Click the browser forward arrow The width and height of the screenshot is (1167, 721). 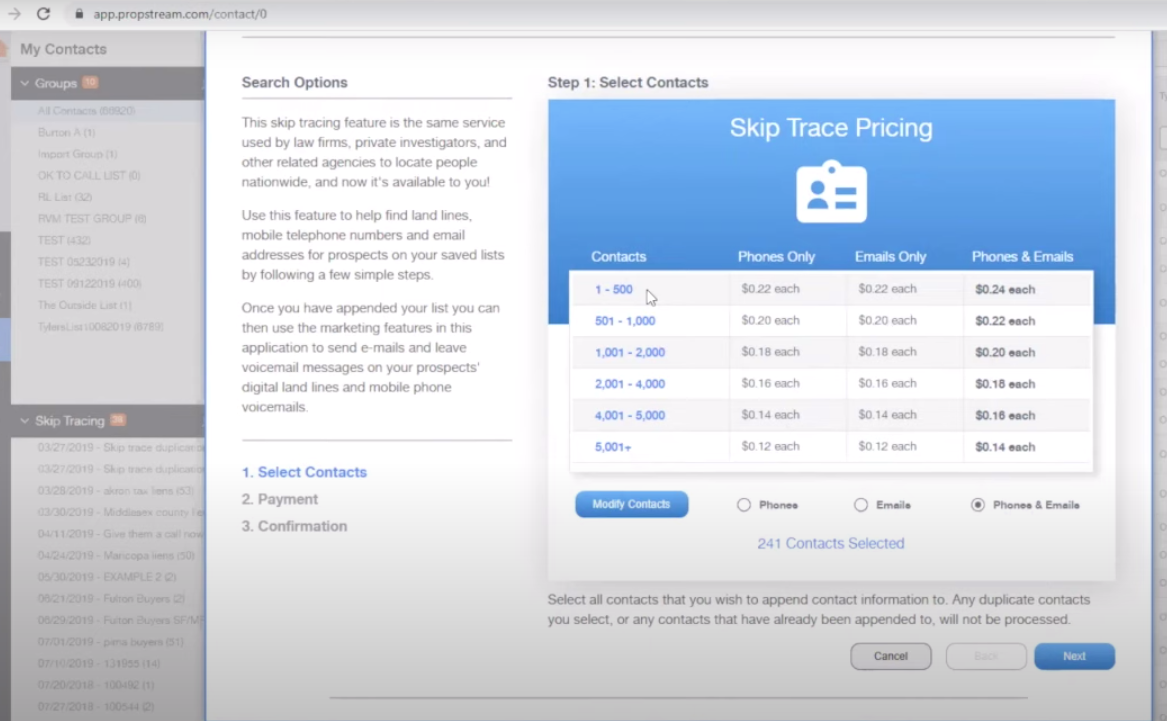[14, 13]
